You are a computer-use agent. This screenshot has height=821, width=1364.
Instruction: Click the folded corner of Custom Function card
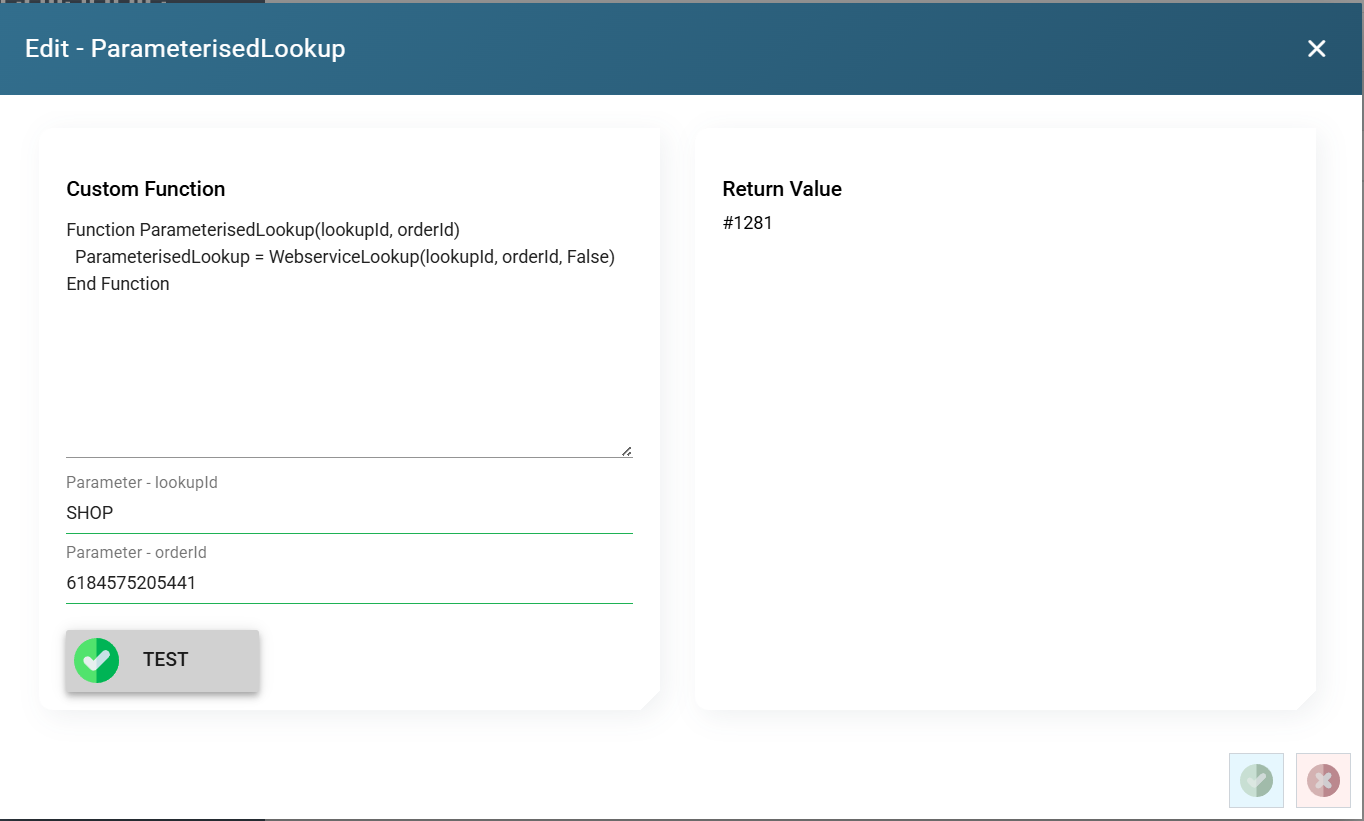[x=650, y=700]
